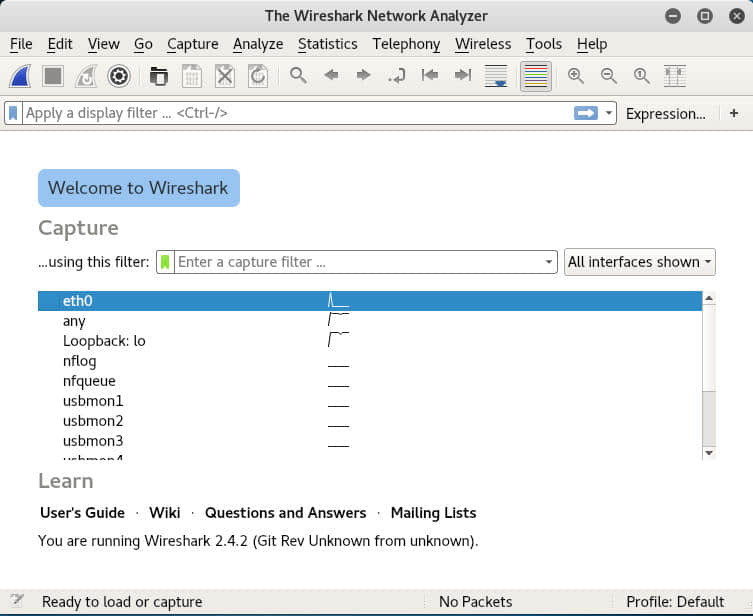Click the display filter bookmark icon
Screen dimensions: 753x616
[14, 113]
